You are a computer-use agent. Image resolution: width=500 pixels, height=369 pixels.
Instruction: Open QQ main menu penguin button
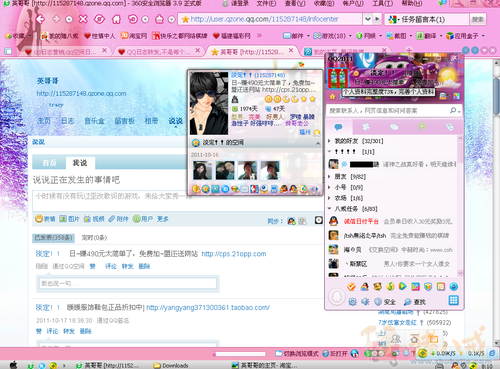click(337, 296)
